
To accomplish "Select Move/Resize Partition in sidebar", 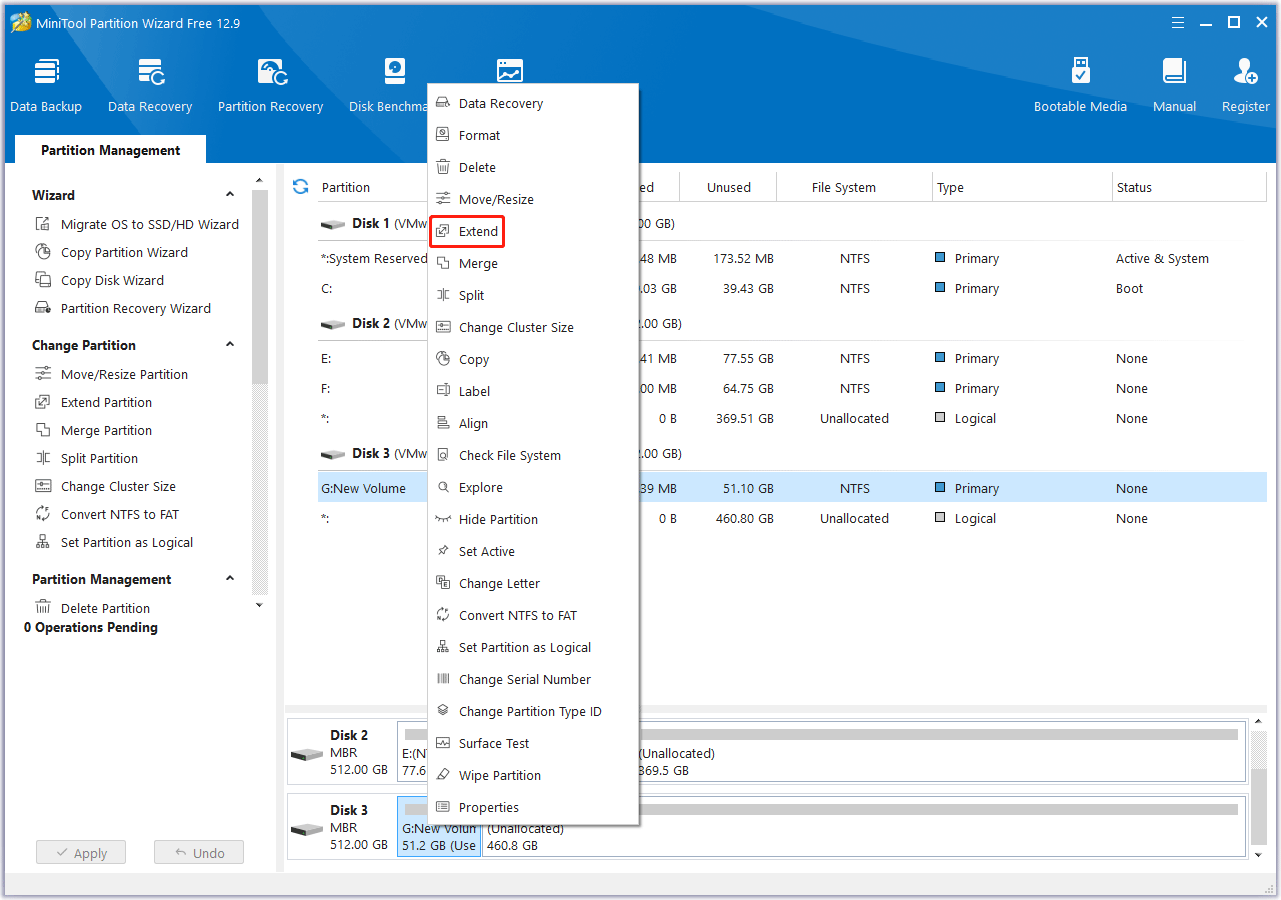I will point(111,374).
